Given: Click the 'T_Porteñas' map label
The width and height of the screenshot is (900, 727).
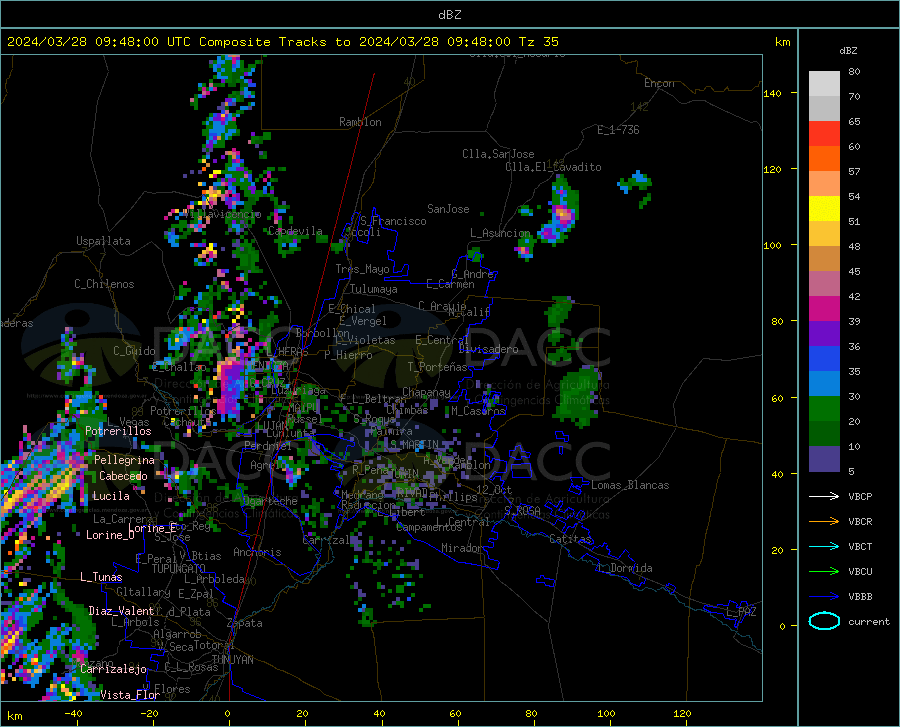Looking at the screenshot, I should pyautogui.click(x=437, y=367).
